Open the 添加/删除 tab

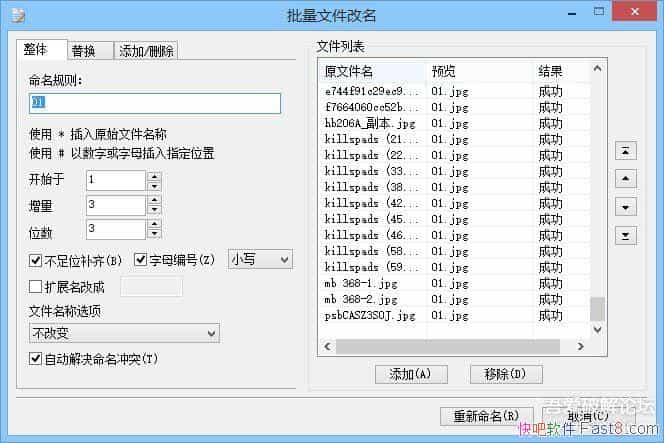(x=147, y=51)
